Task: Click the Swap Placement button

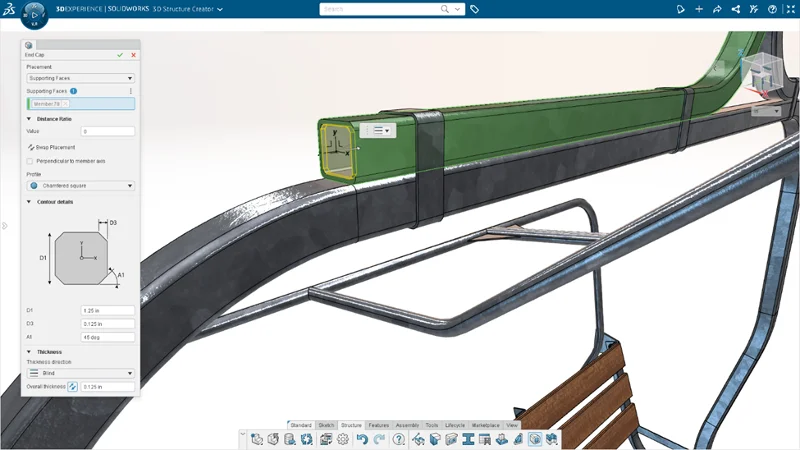Action: pyautogui.click(x=50, y=147)
